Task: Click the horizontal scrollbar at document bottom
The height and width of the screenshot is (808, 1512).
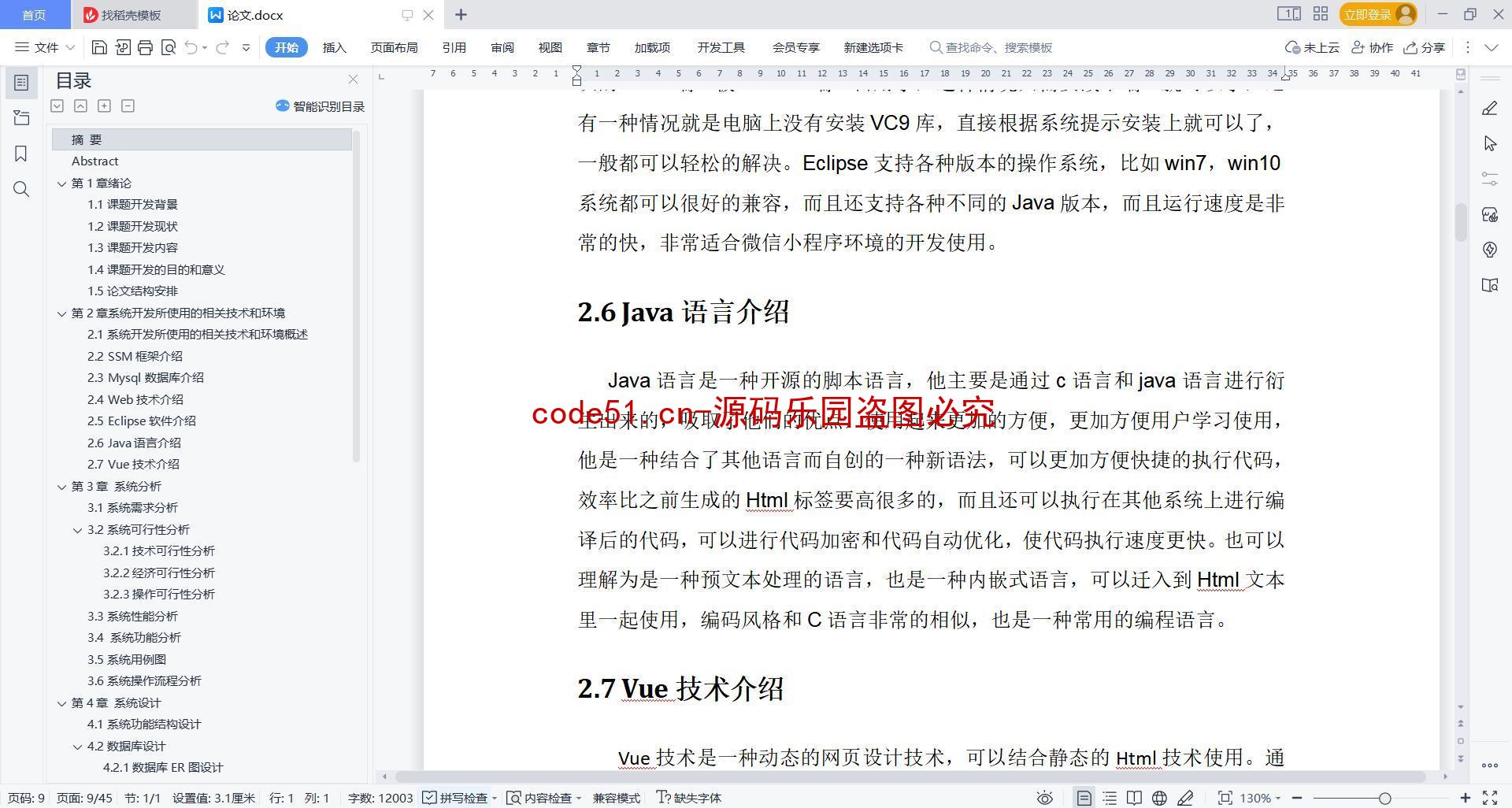Action: 910,776
